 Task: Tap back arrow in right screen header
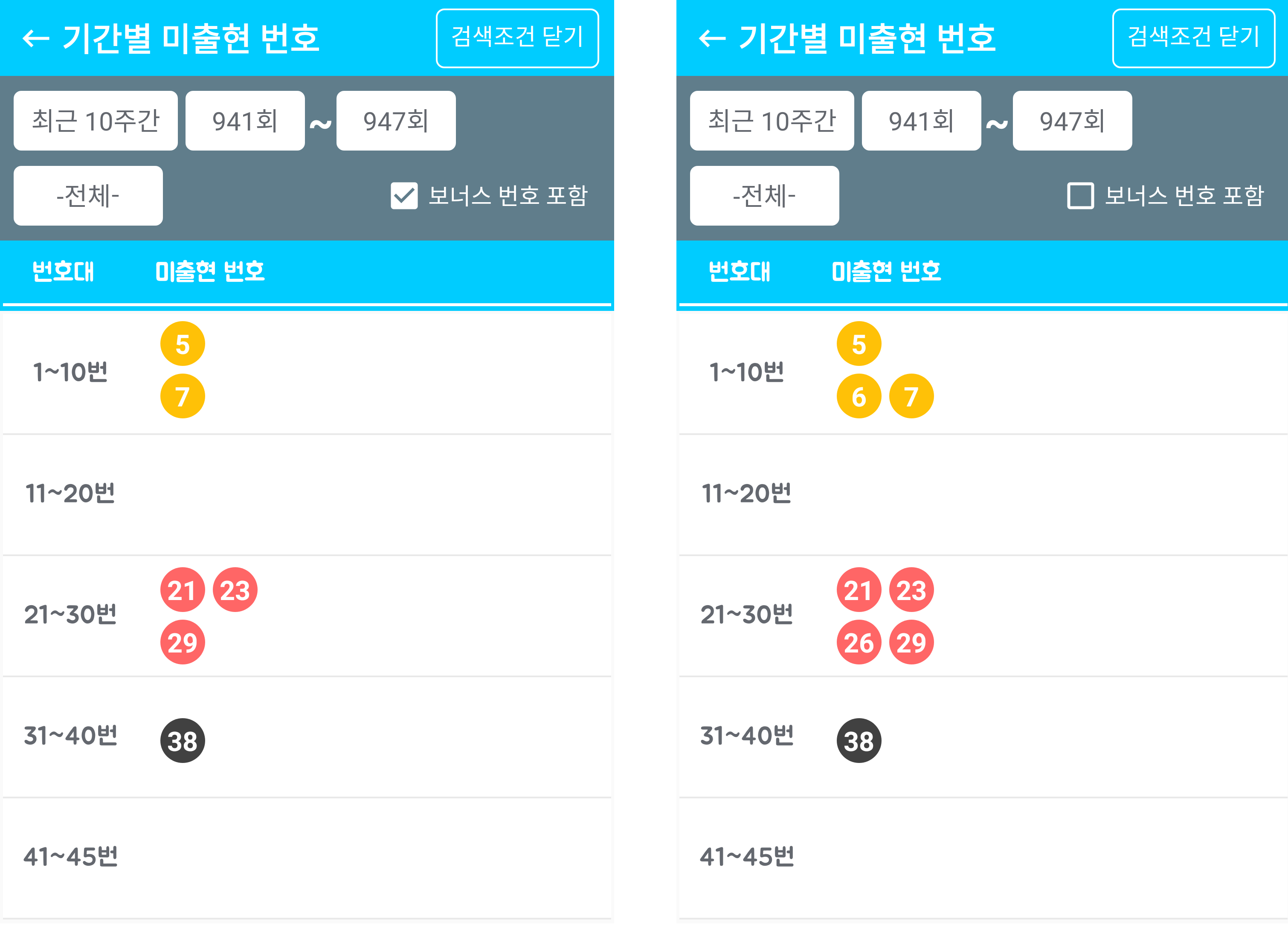point(712,39)
